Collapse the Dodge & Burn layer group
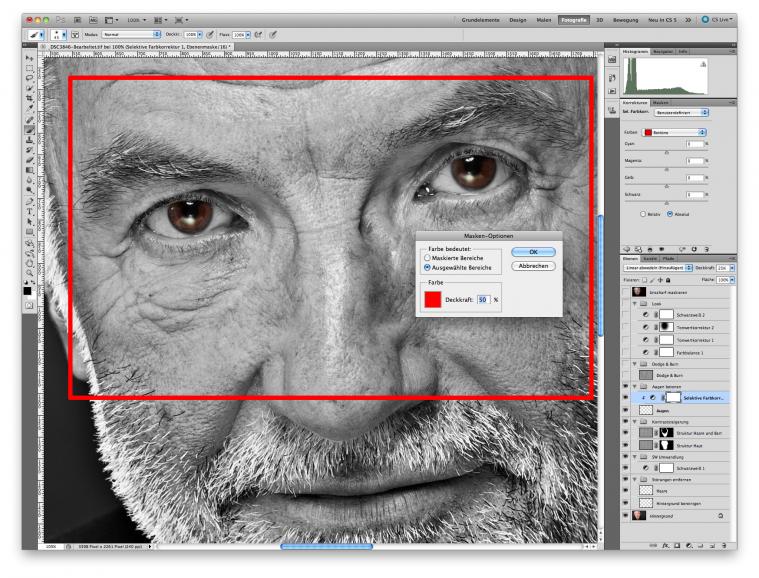This screenshot has width=759, height=578. pos(635,364)
